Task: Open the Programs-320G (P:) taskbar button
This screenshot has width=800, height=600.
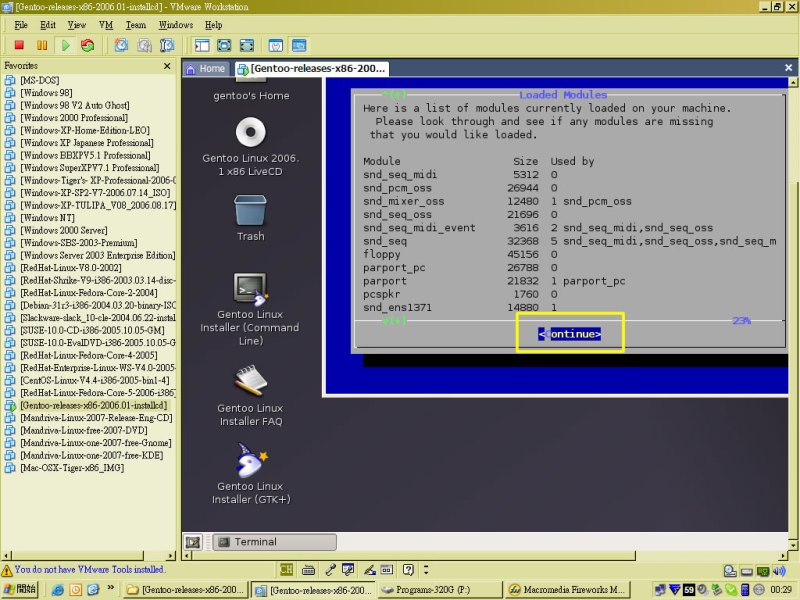Action: [440, 590]
